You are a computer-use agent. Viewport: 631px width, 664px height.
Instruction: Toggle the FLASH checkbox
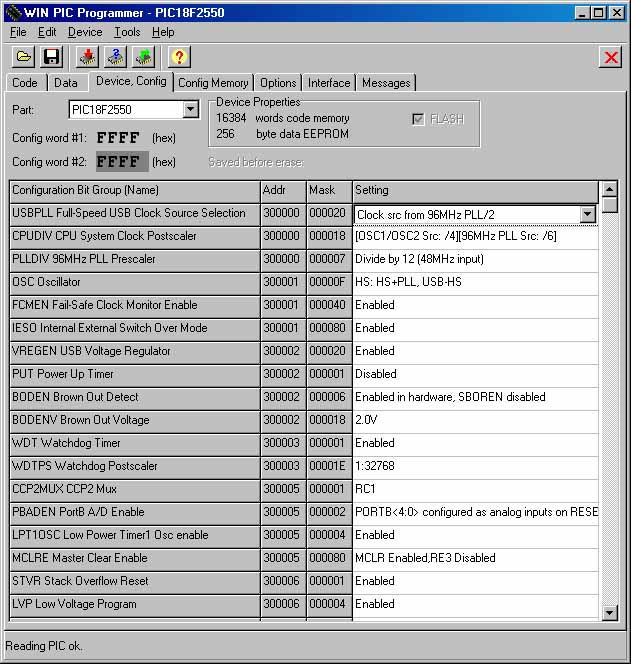tap(418, 119)
